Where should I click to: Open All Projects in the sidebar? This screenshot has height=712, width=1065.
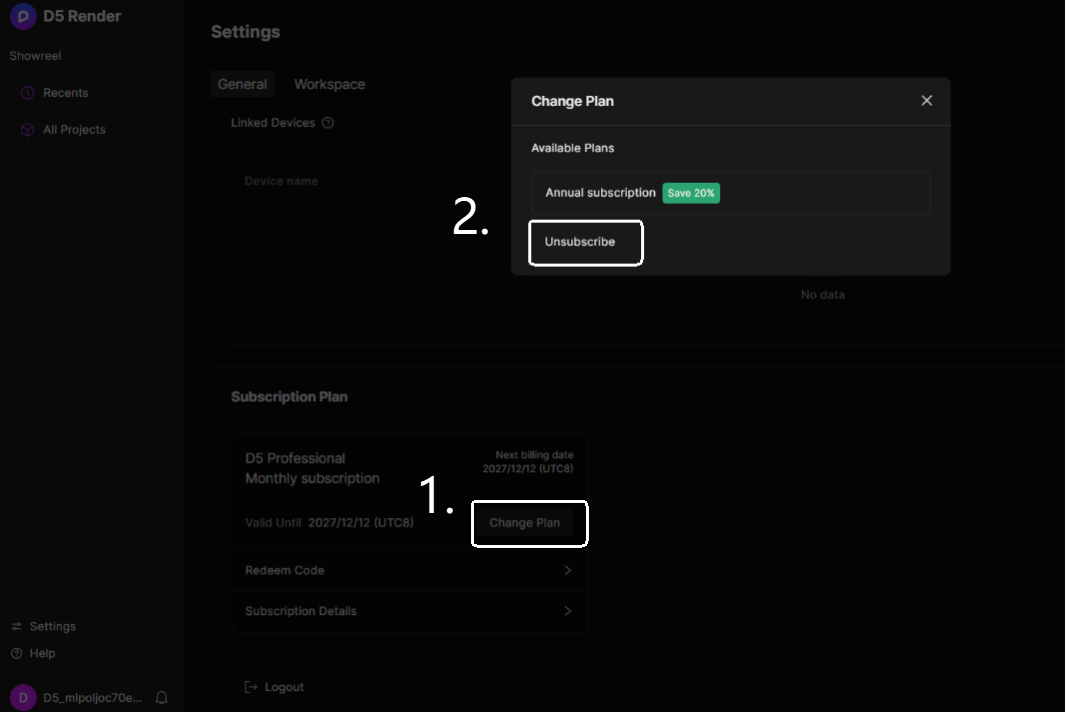pyautogui.click(x=74, y=130)
